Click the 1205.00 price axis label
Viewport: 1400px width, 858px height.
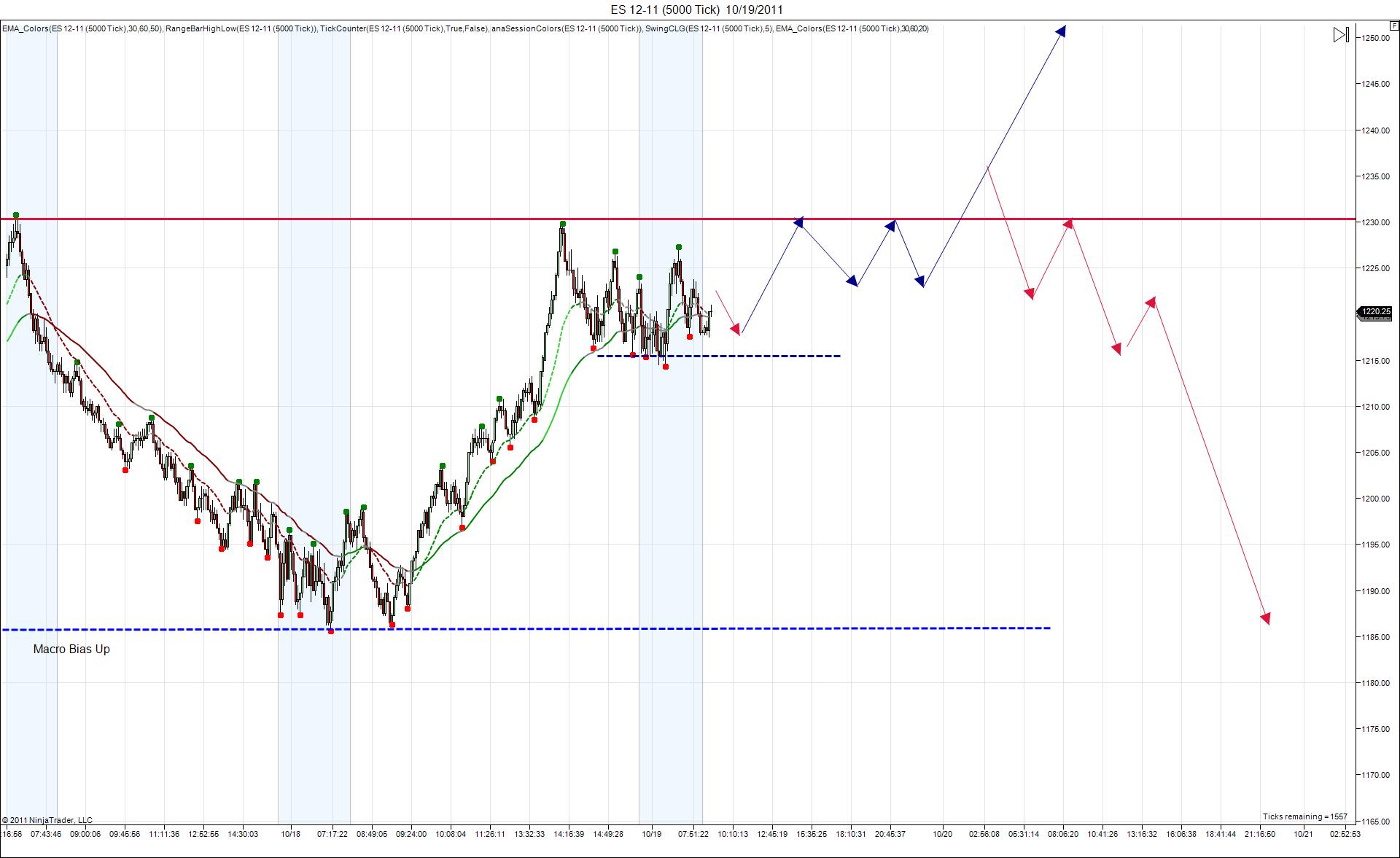tap(1375, 453)
